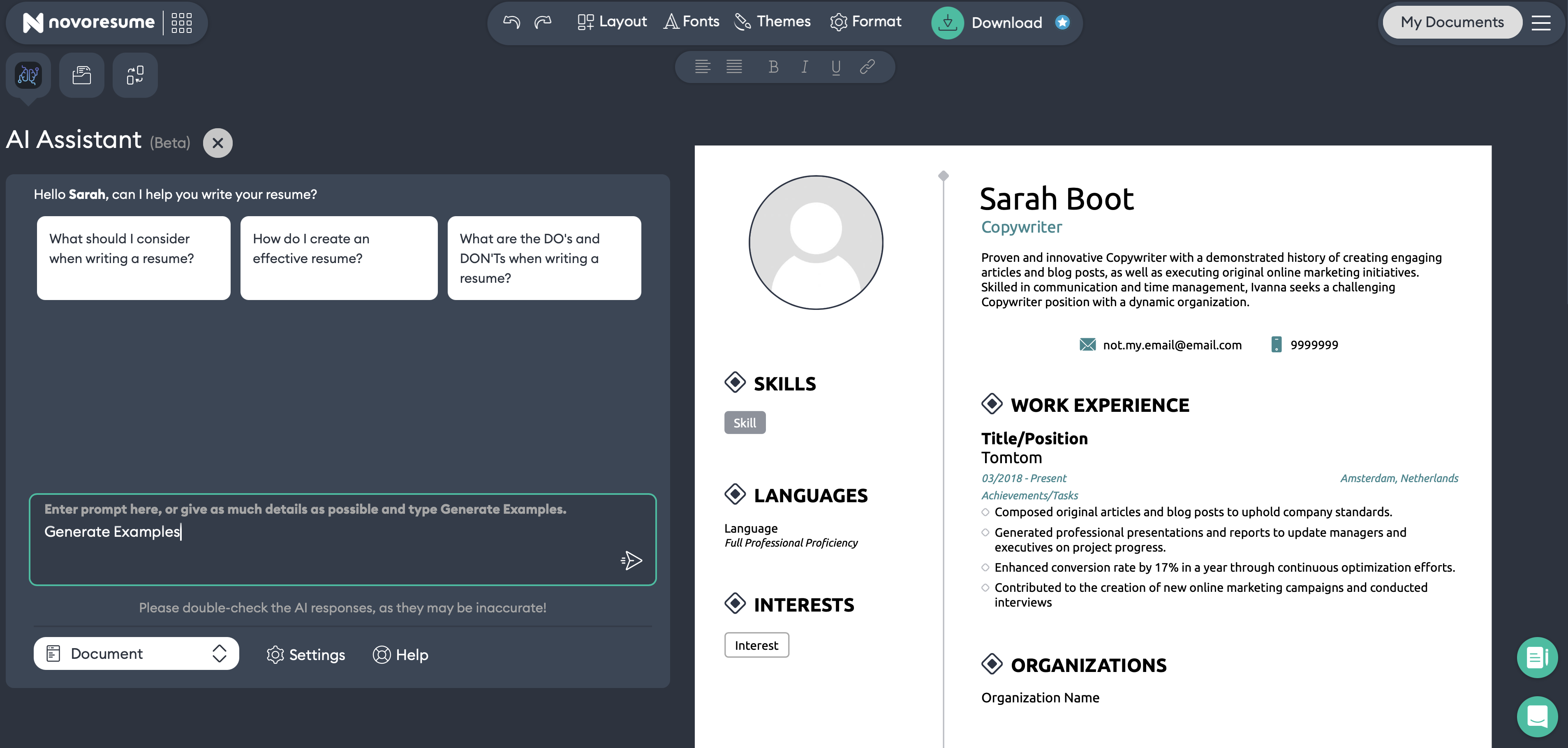Select 'How do I create an effective resume?' suggestion
Image resolution: width=1568 pixels, height=748 pixels.
[338, 257]
